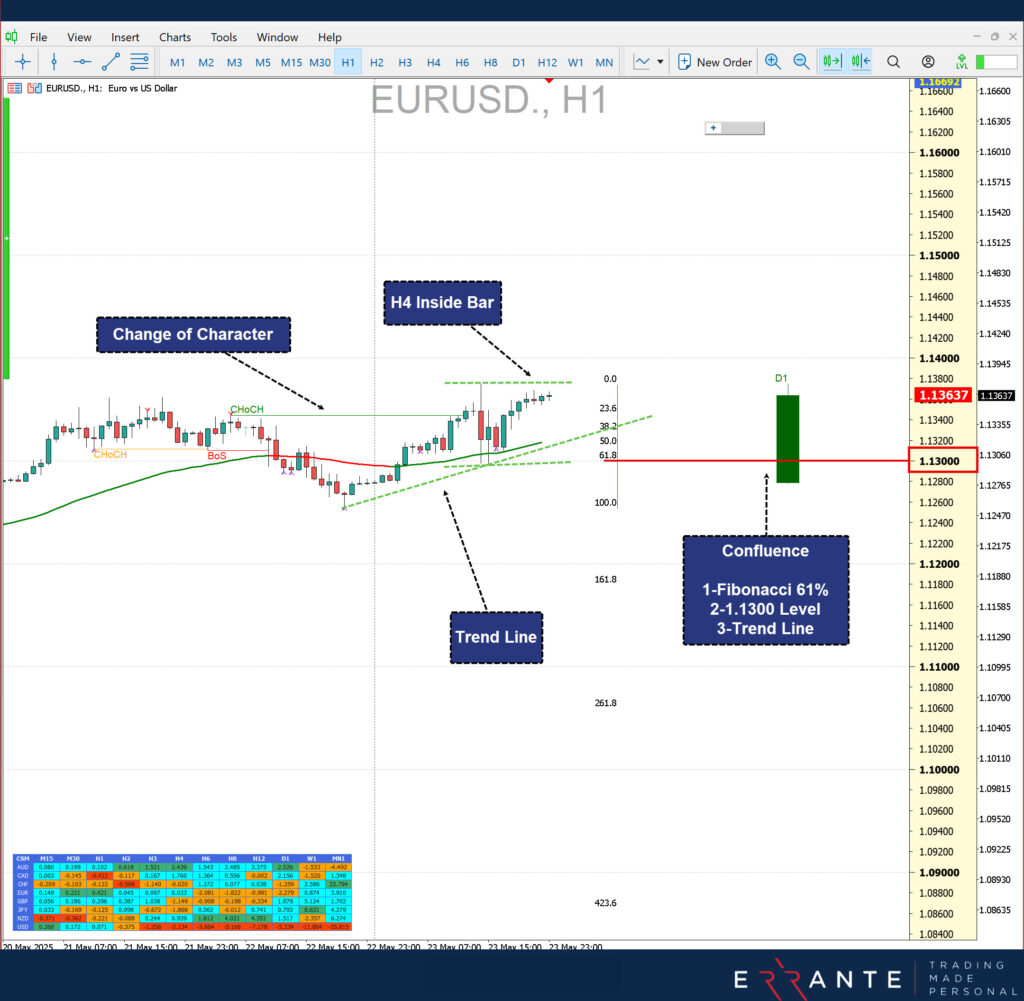Select the highlighted 1.13000 price on the scale
This screenshot has width=1024, height=1001.
tap(944, 460)
